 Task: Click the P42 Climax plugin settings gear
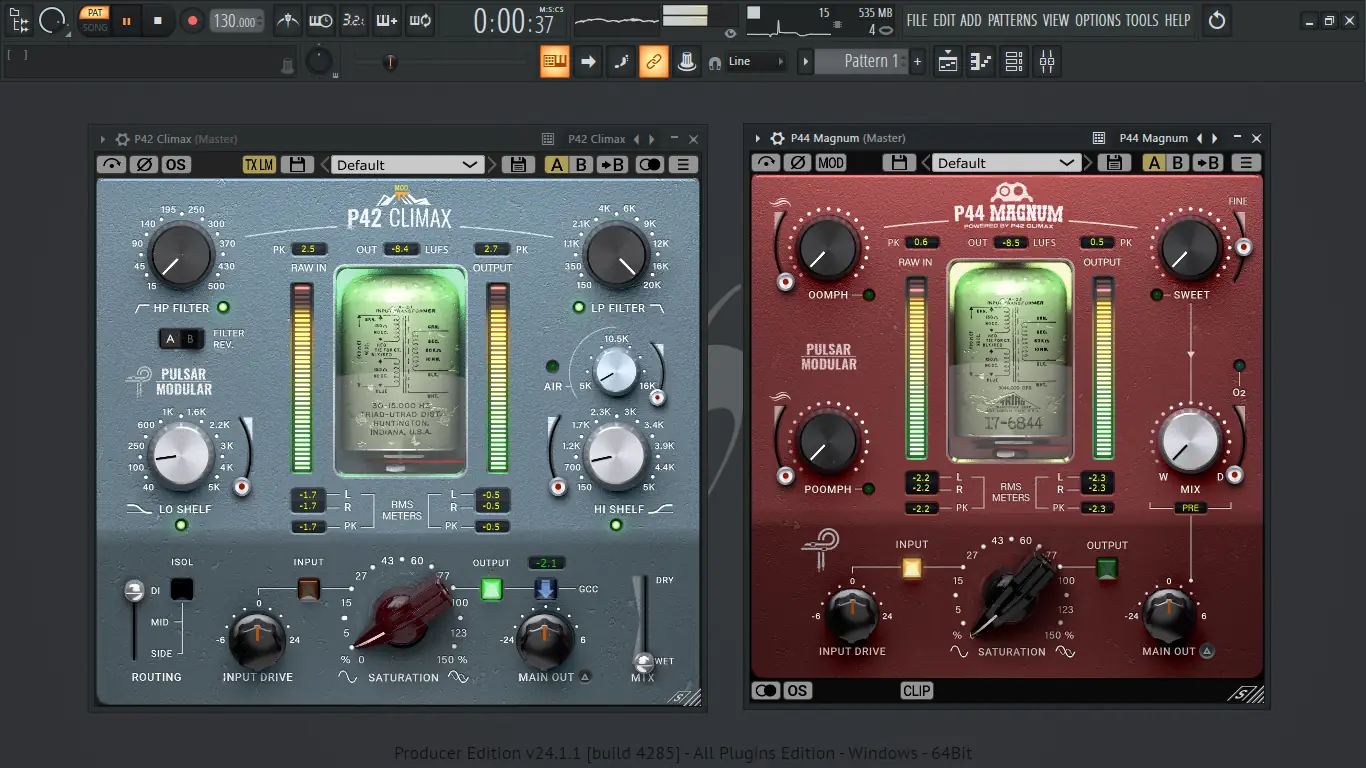pos(123,139)
